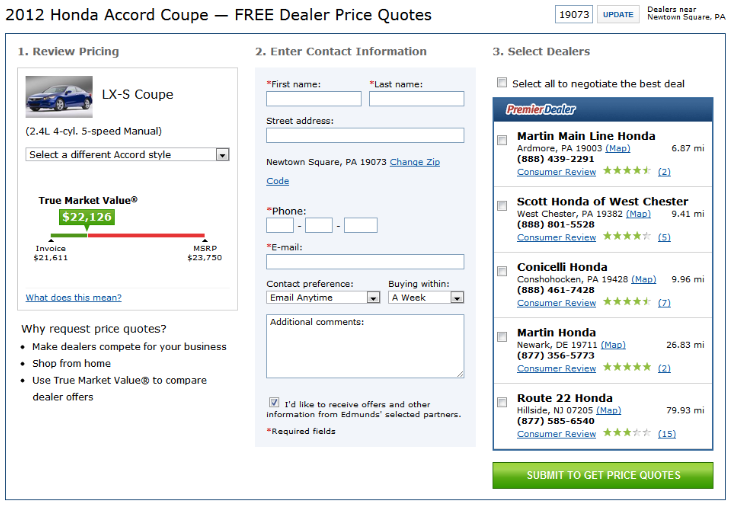The width and height of the screenshot is (731, 505).
Task: Select the Scott Honda of West Chester checkbox
Action: tap(502, 206)
